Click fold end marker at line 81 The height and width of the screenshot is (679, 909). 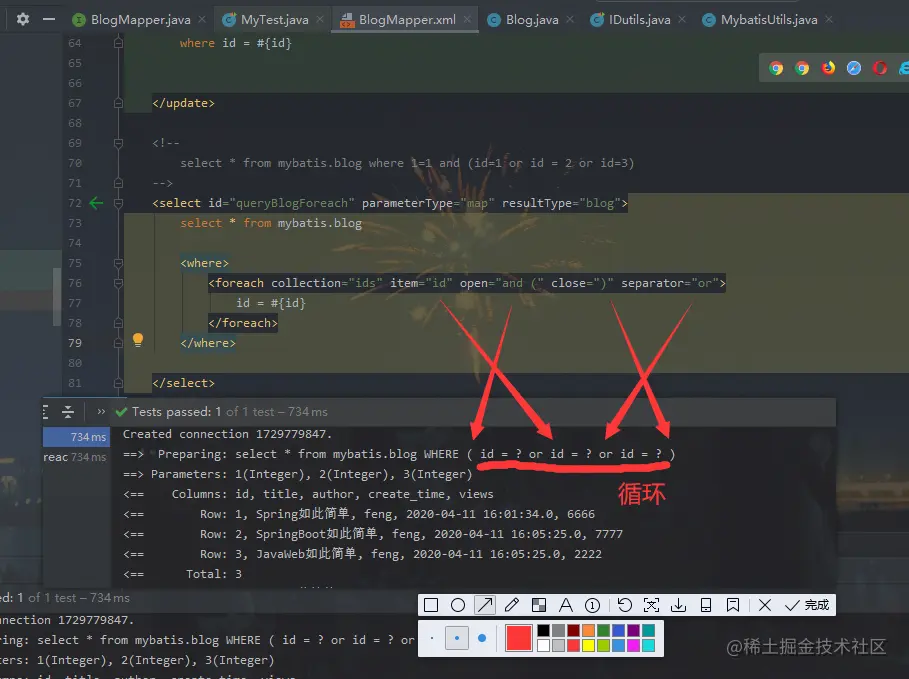click(x=118, y=383)
